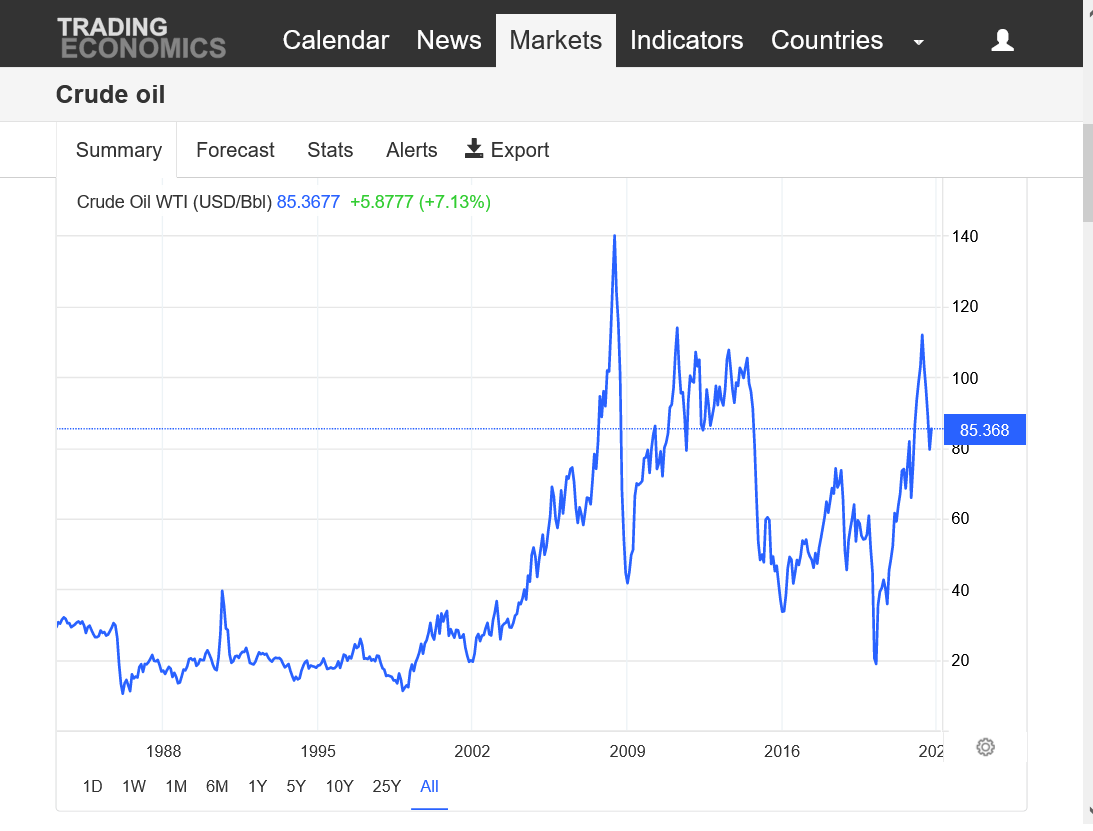Expand the navbar caret dropdown

pyautogui.click(x=918, y=42)
